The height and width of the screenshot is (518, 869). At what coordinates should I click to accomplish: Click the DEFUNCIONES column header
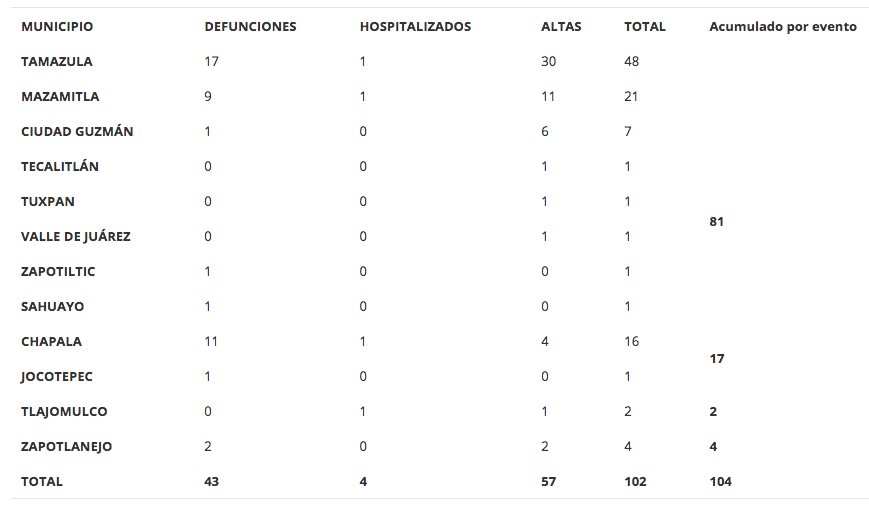250,27
